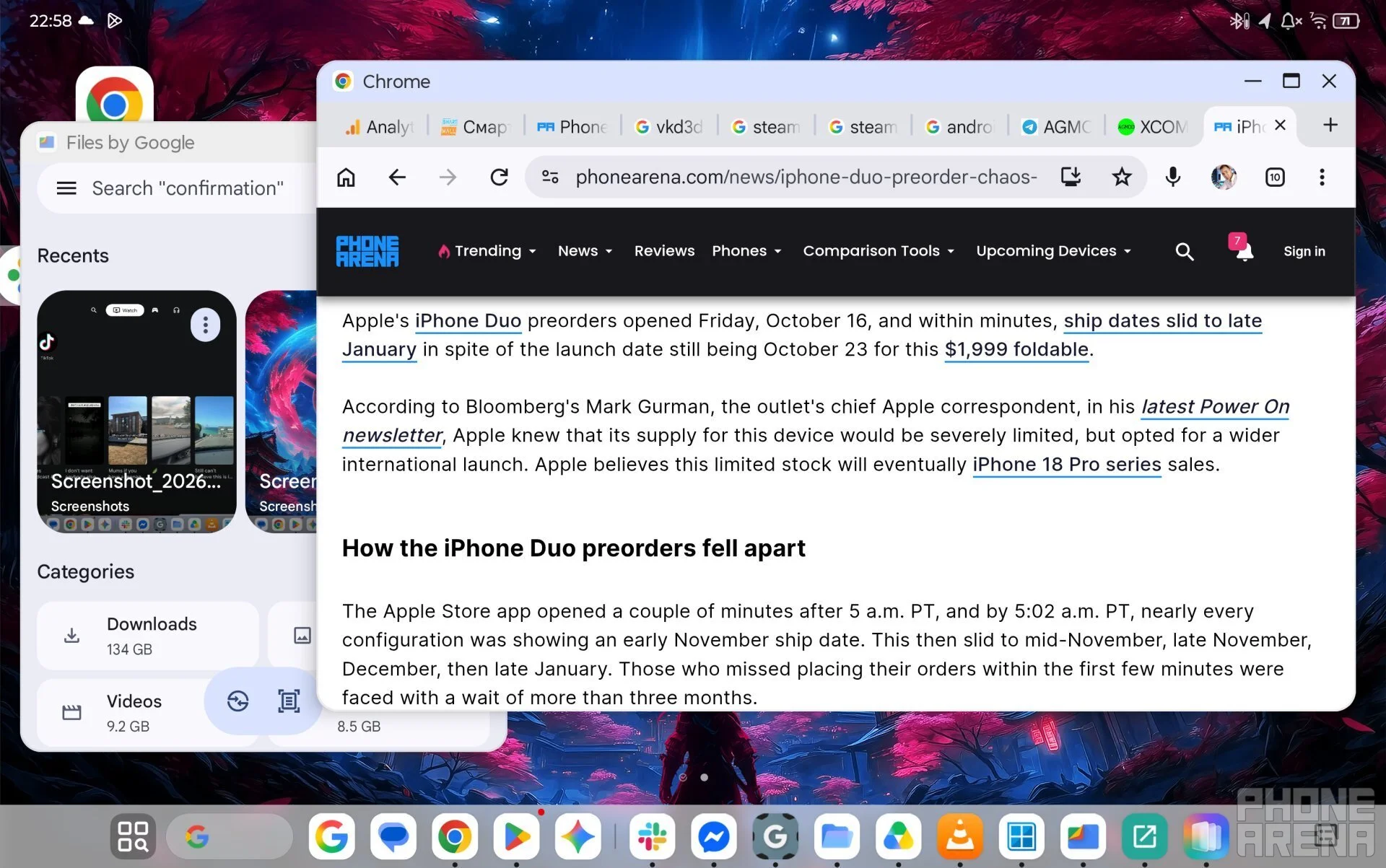The image size is (1386, 868).
Task: Click the Chrome address bar URL
Action: (x=806, y=177)
